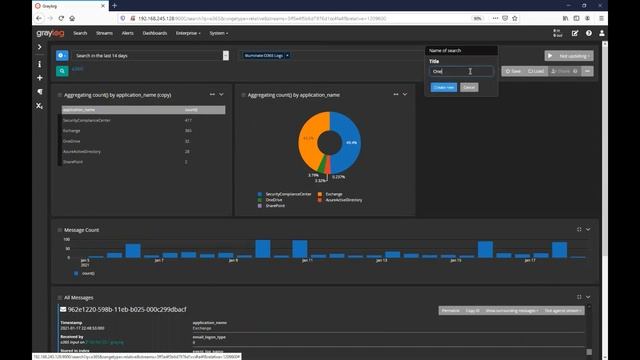The width and height of the screenshot is (640, 360).
Task: Click the Share search button
Action: [564, 71]
